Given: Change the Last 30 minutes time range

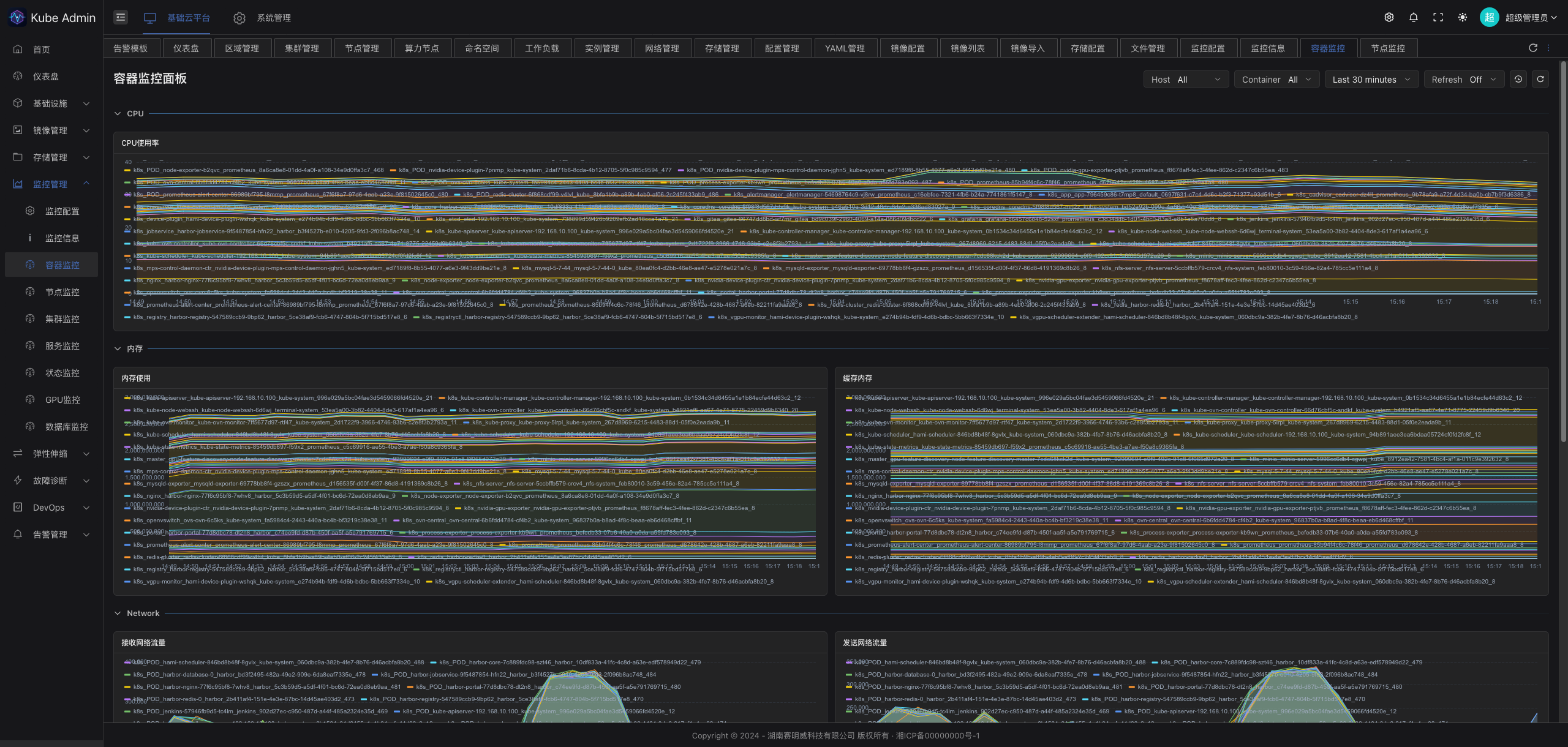Looking at the screenshot, I should [1371, 80].
